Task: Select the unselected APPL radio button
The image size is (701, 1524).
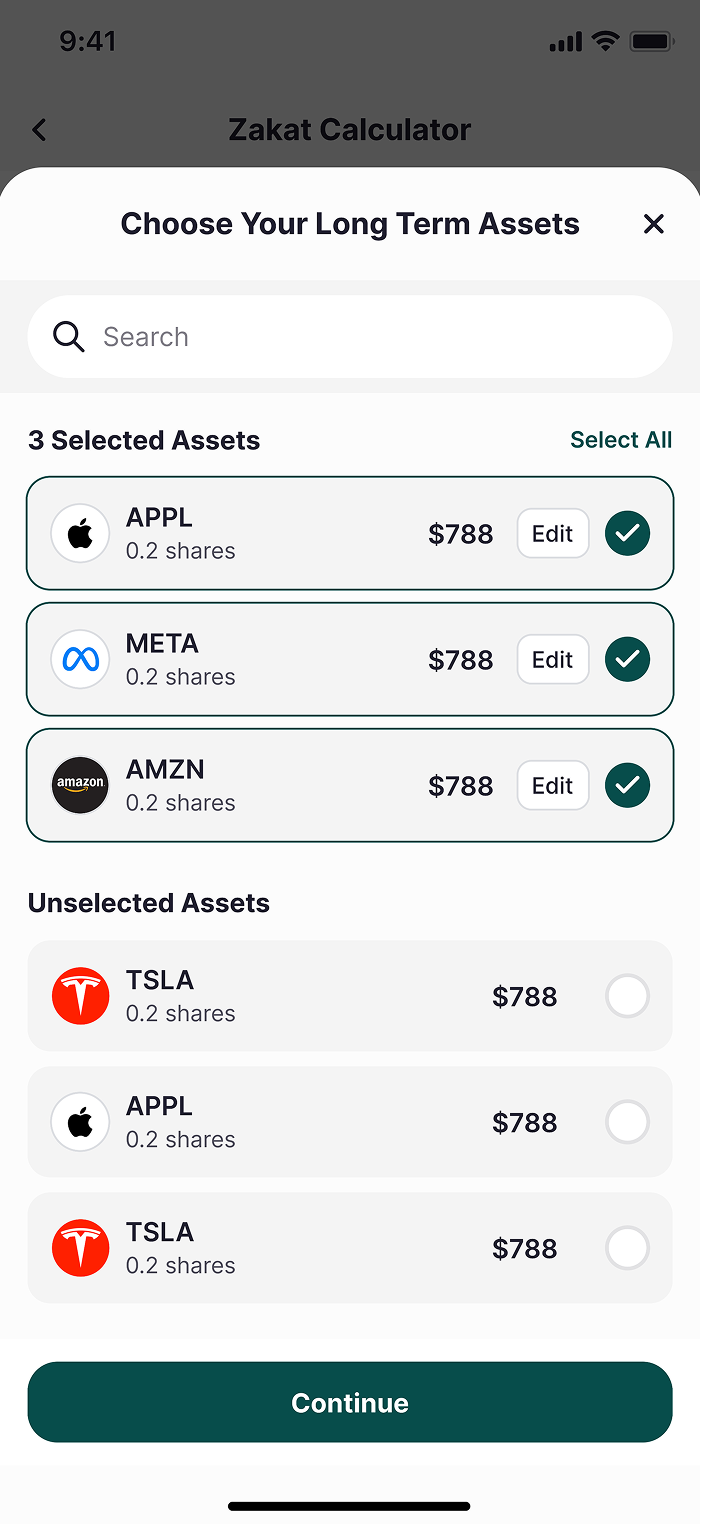Action: 627,1123
